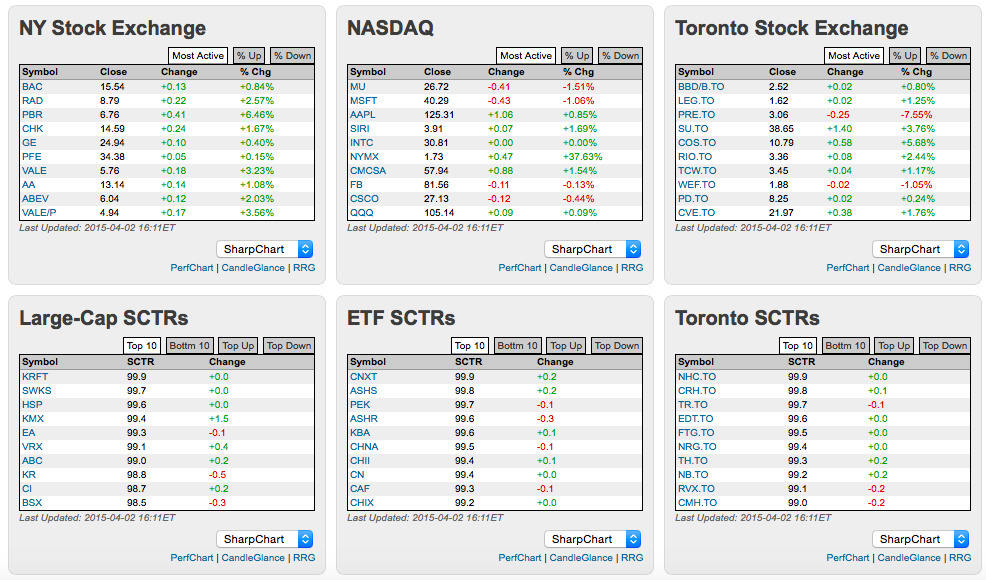Switch NYSE panel to % Up tab

[x=247, y=56]
